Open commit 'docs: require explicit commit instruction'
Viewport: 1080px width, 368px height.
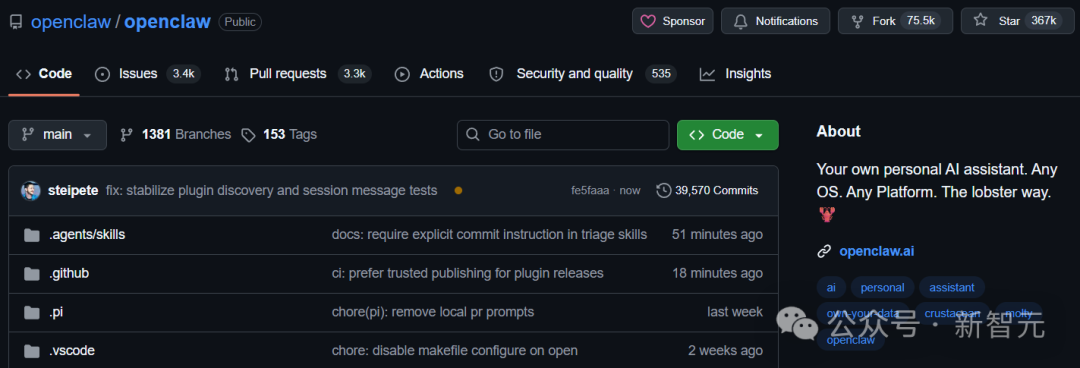[489, 235]
